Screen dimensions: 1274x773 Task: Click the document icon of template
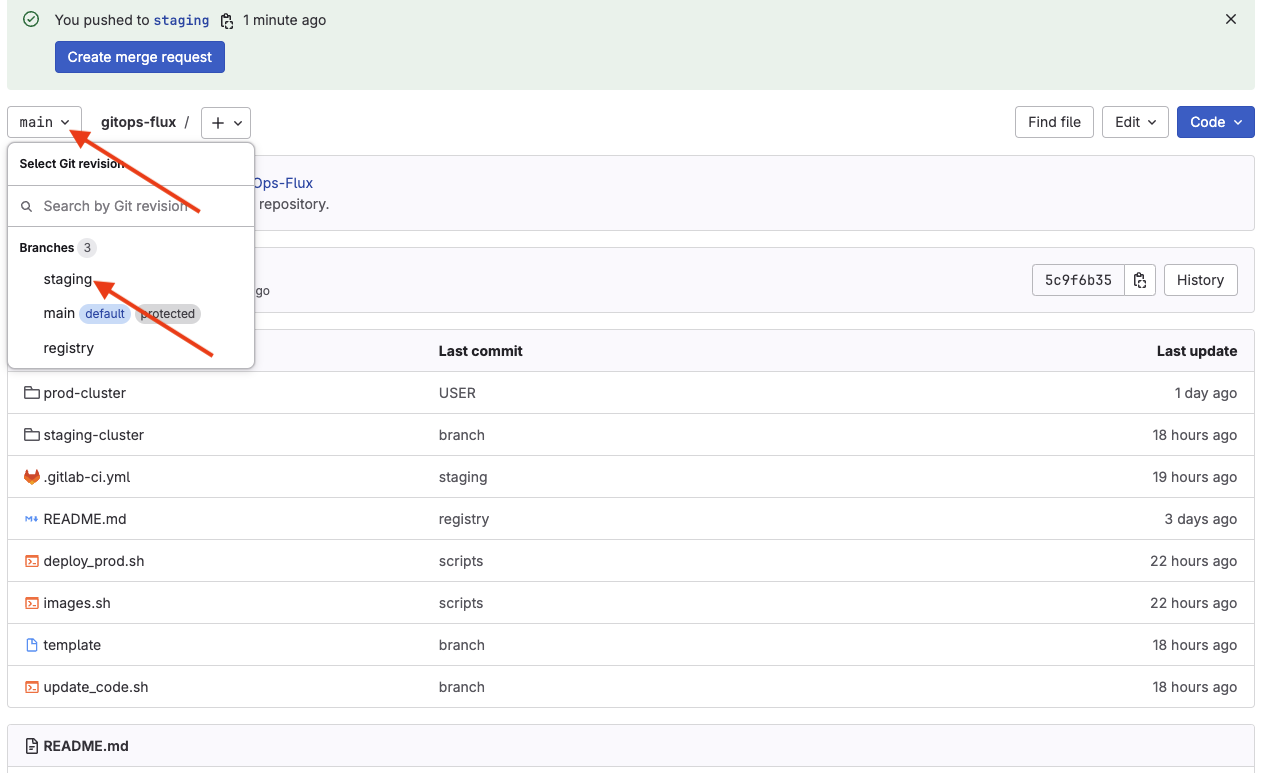point(31,645)
